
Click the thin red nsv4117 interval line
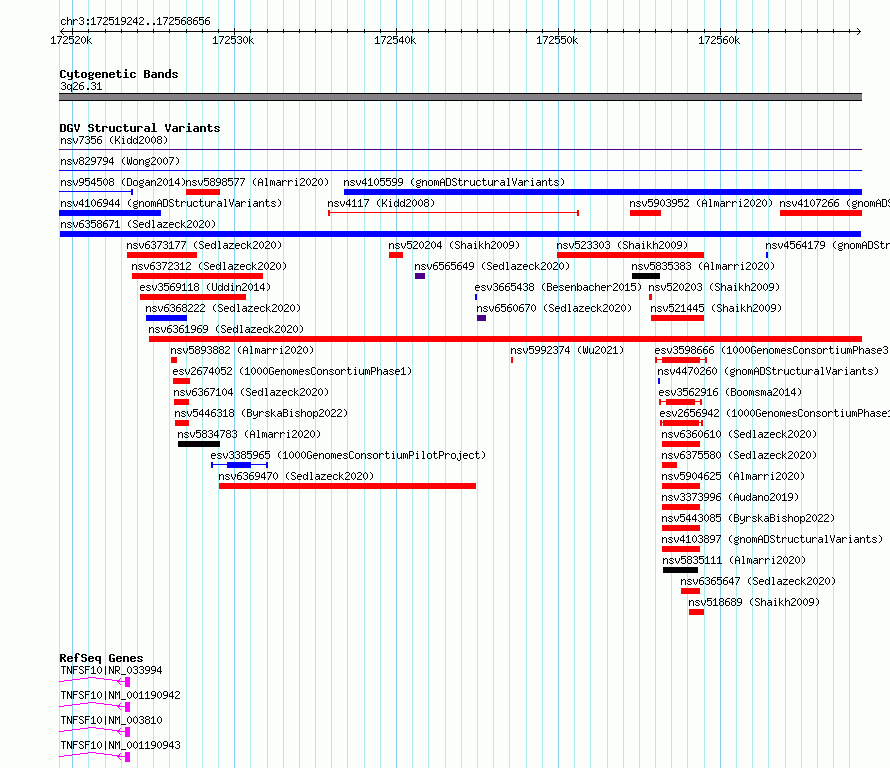(x=454, y=213)
